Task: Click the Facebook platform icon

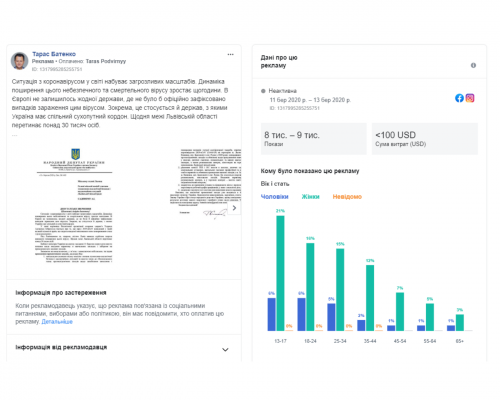Action: coord(459,98)
